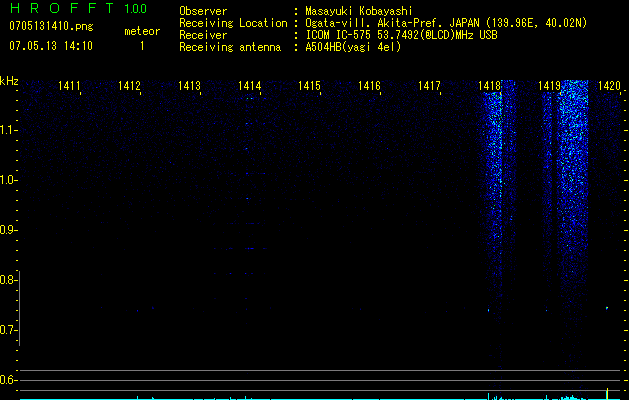Click the Receiving Location label
Screen dimensions: 629x400
click(x=233, y=23)
